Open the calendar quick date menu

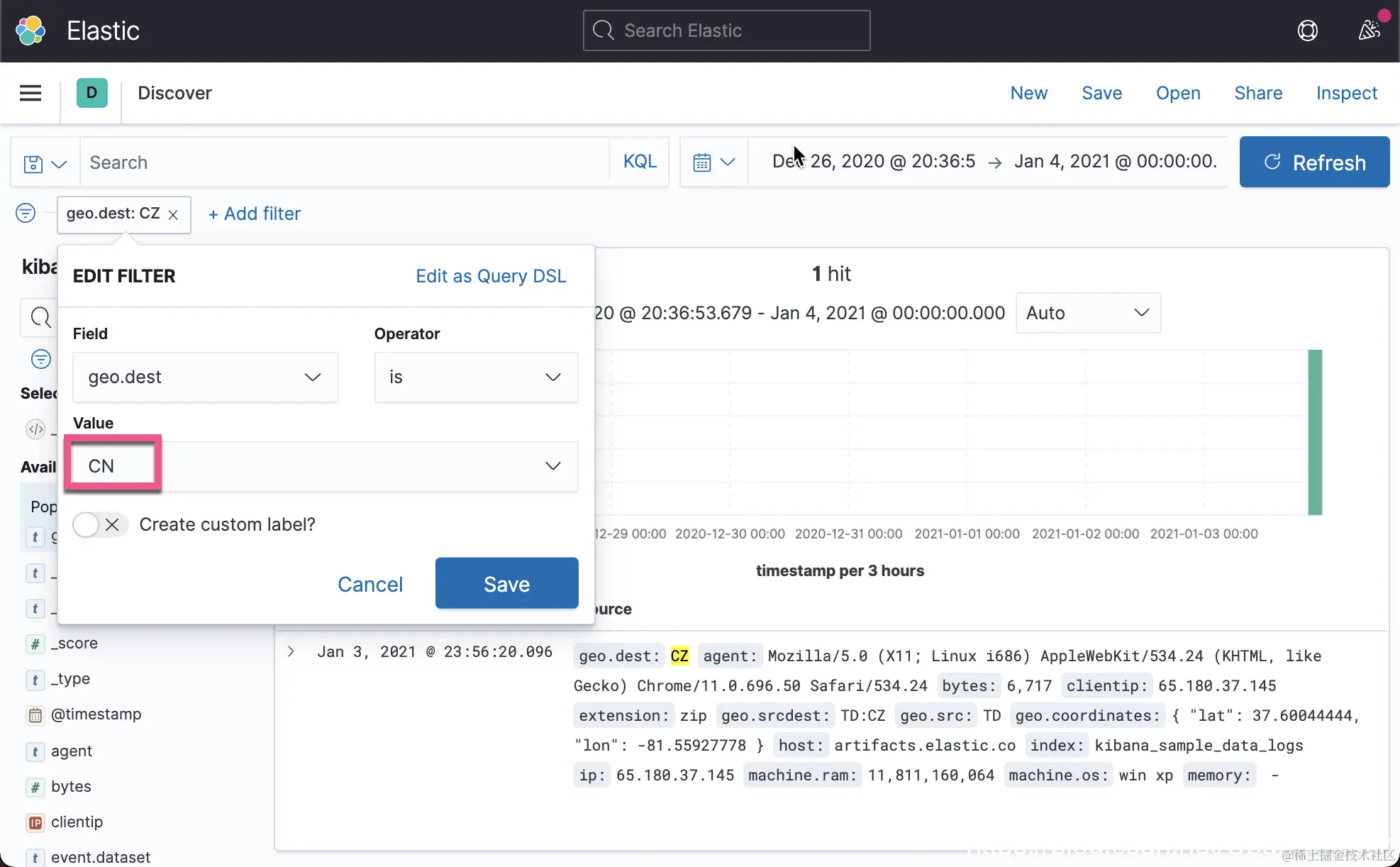tap(713, 162)
